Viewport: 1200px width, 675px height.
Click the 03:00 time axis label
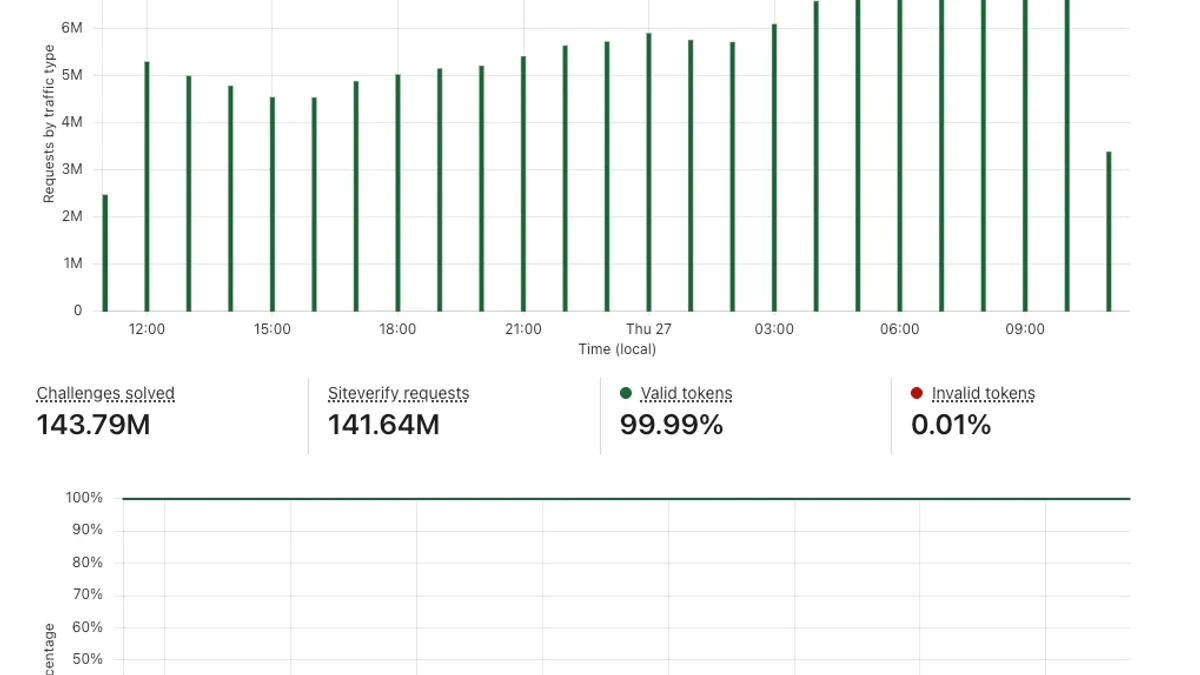774,329
